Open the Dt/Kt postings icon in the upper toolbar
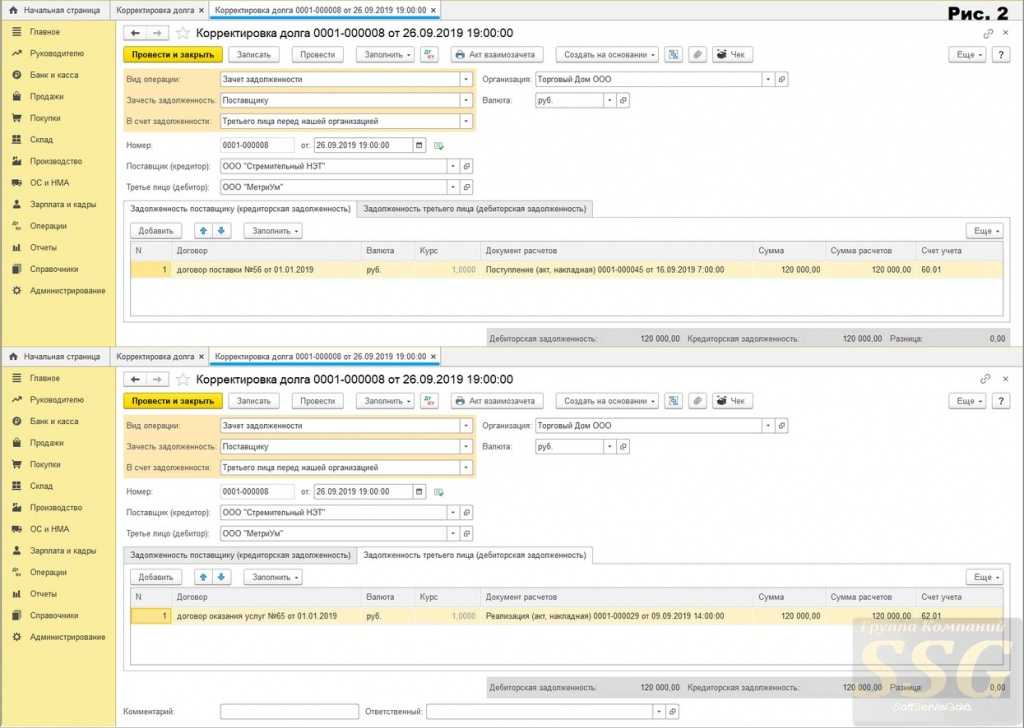The image size is (1024, 728). (x=430, y=55)
